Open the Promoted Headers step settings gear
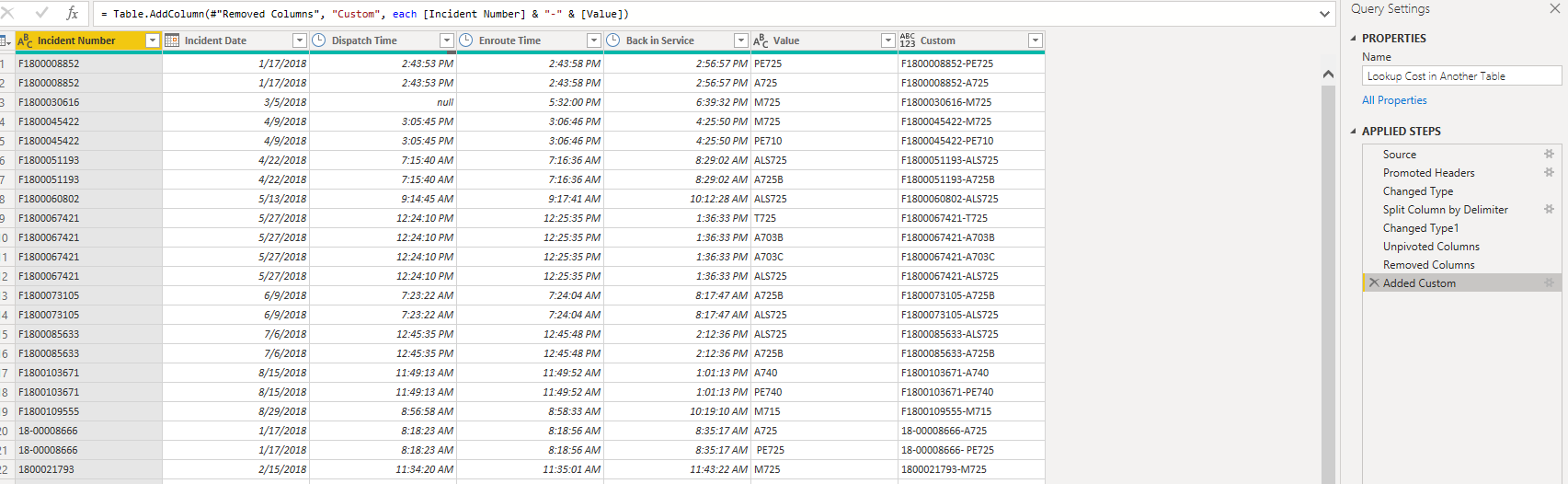Image resolution: width=1568 pixels, height=484 pixels. (1549, 173)
